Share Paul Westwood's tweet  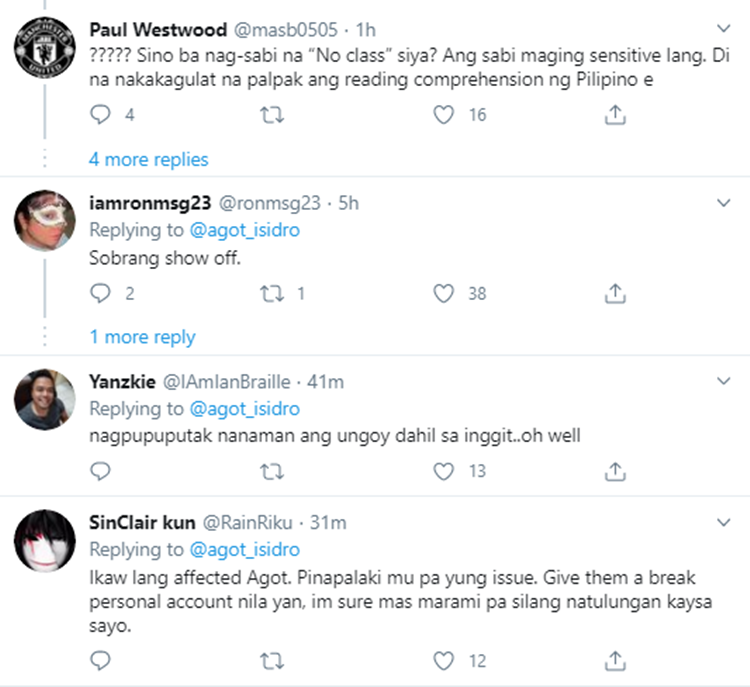[616, 116]
